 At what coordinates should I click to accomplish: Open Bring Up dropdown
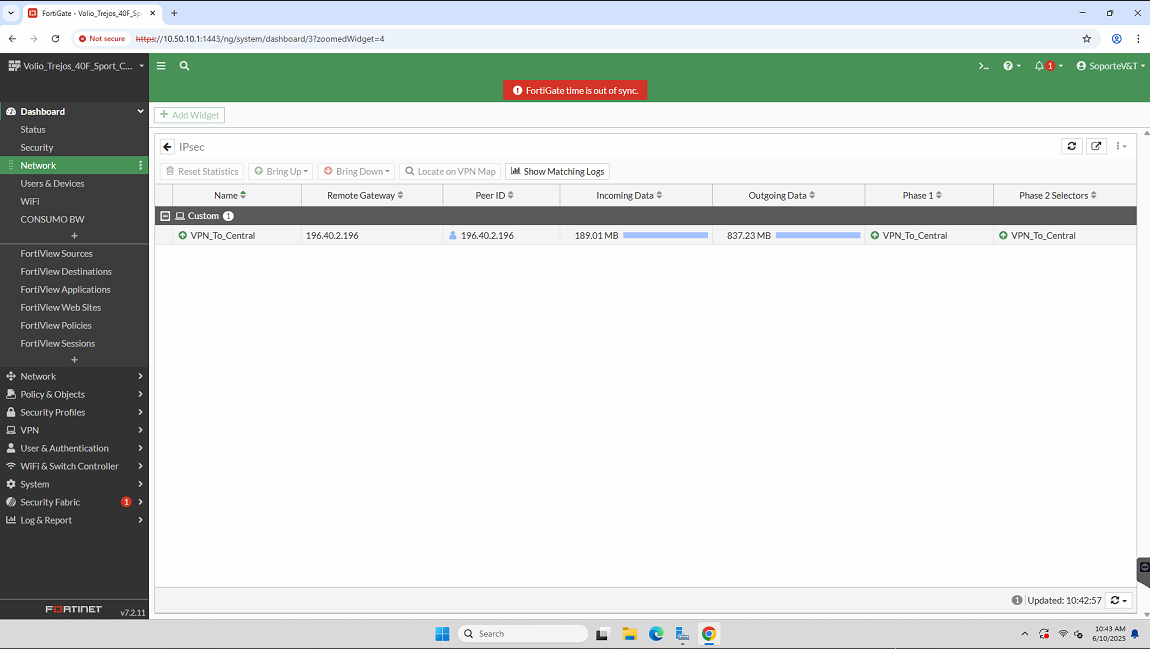click(x=282, y=172)
